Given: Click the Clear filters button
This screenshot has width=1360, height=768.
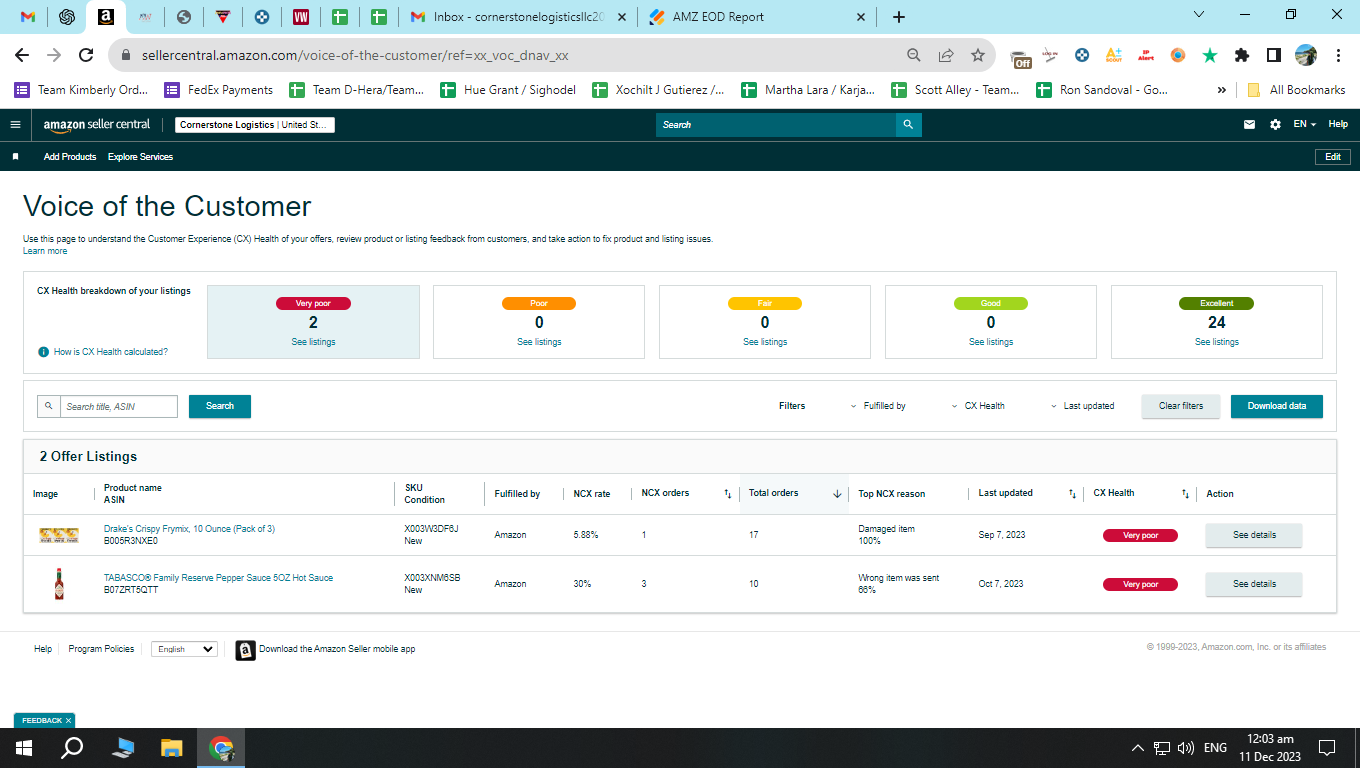Looking at the screenshot, I should coord(1181,406).
